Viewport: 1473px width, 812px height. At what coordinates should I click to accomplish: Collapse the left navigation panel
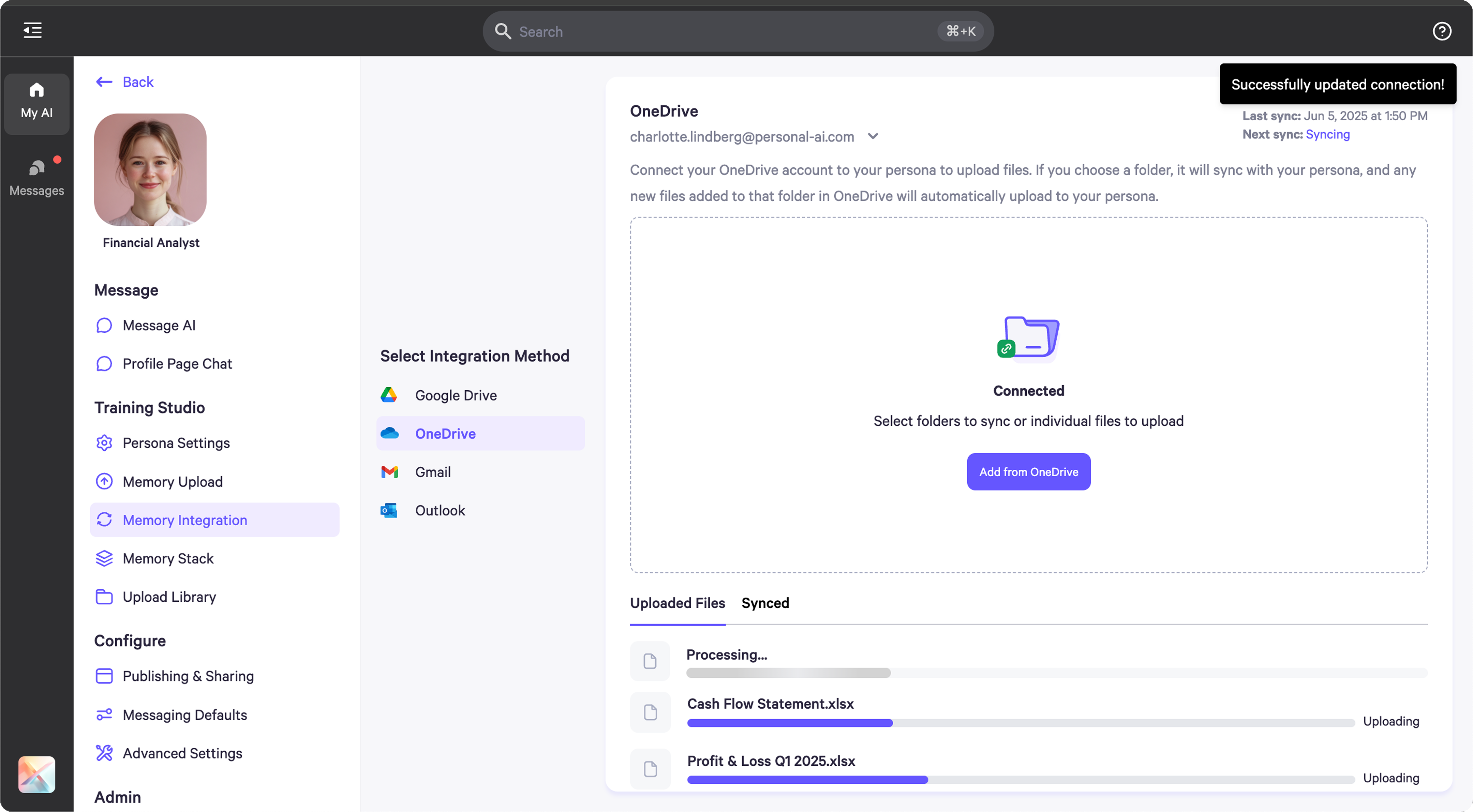pyautogui.click(x=32, y=30)
